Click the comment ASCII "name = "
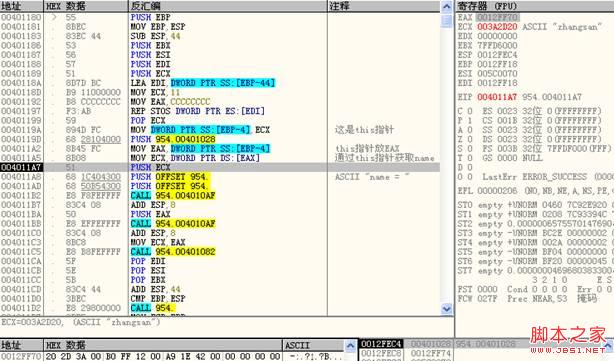This screenshot has width=614, height=361. [x=372, y=177]
